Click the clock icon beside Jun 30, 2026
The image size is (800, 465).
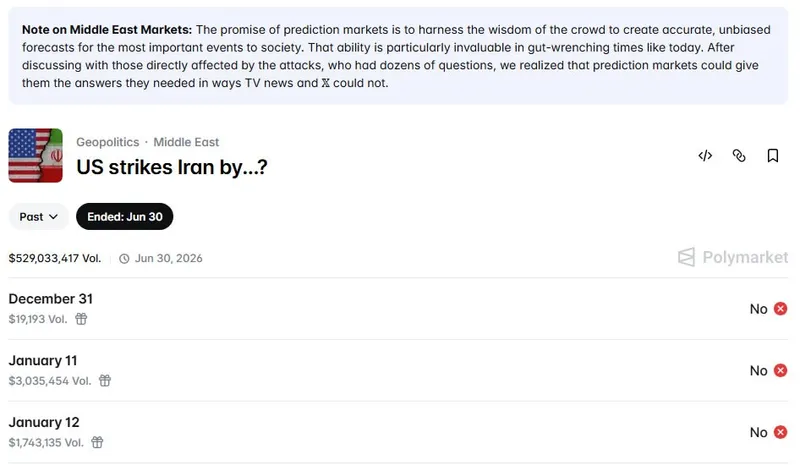(x=124, y=258)
